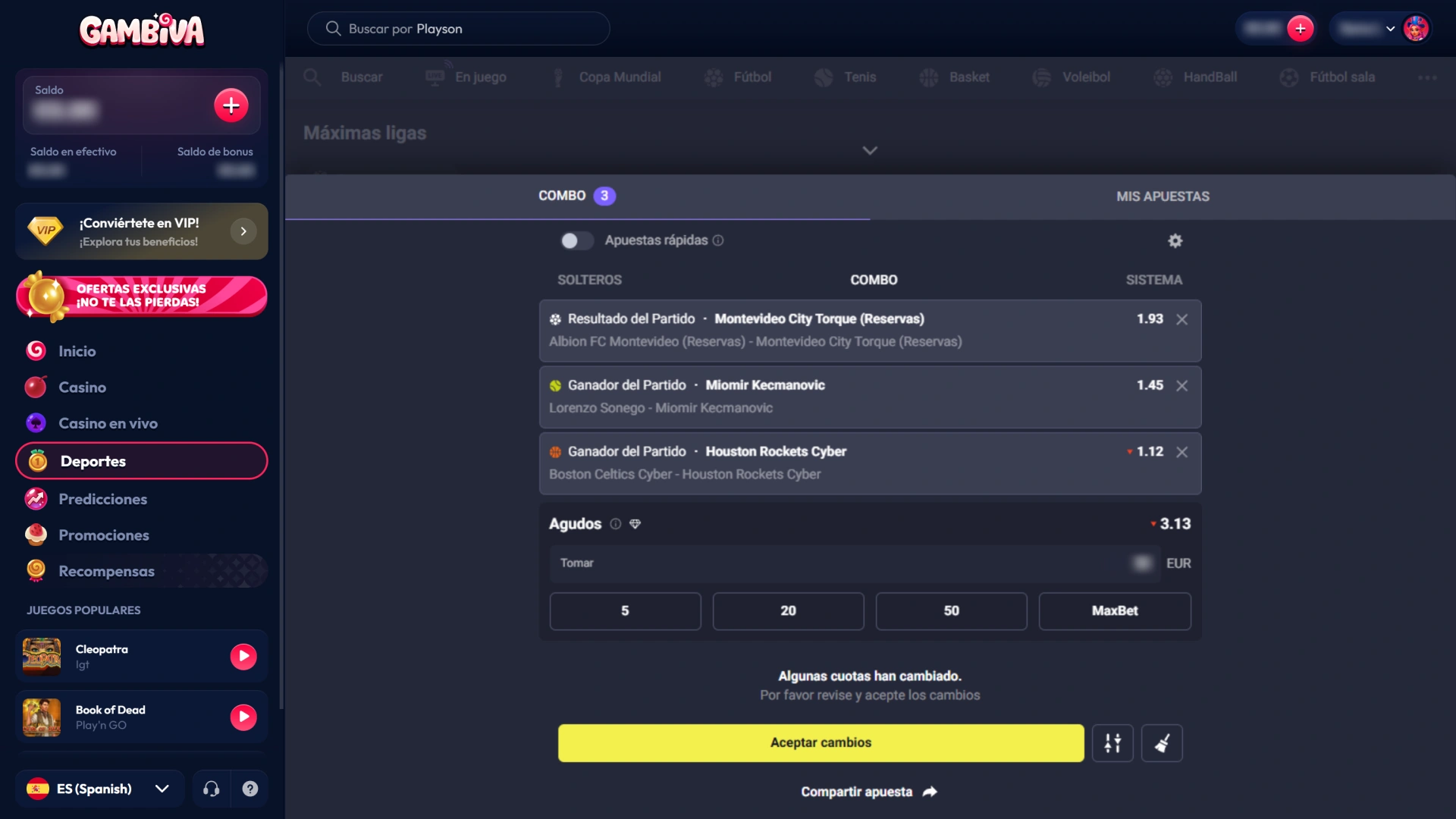Open the account dropdown arrow
1456x819 pixels.
coord(1390,29)
